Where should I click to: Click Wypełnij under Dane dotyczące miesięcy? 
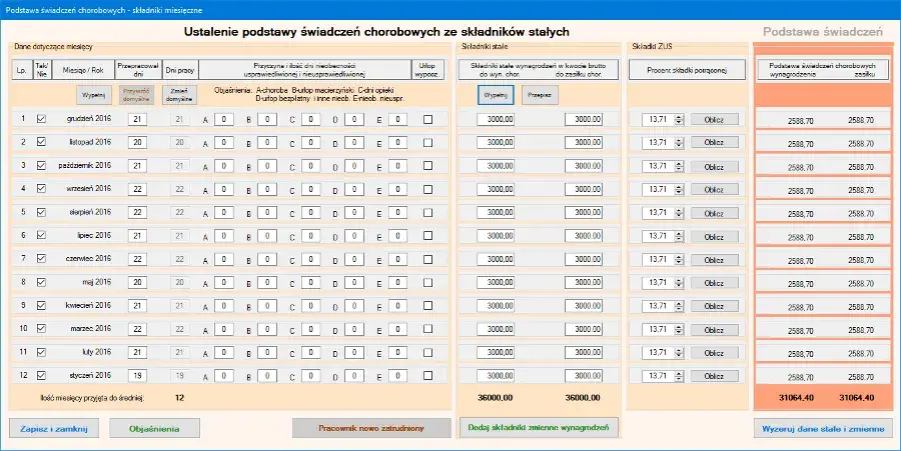[94, 95]
